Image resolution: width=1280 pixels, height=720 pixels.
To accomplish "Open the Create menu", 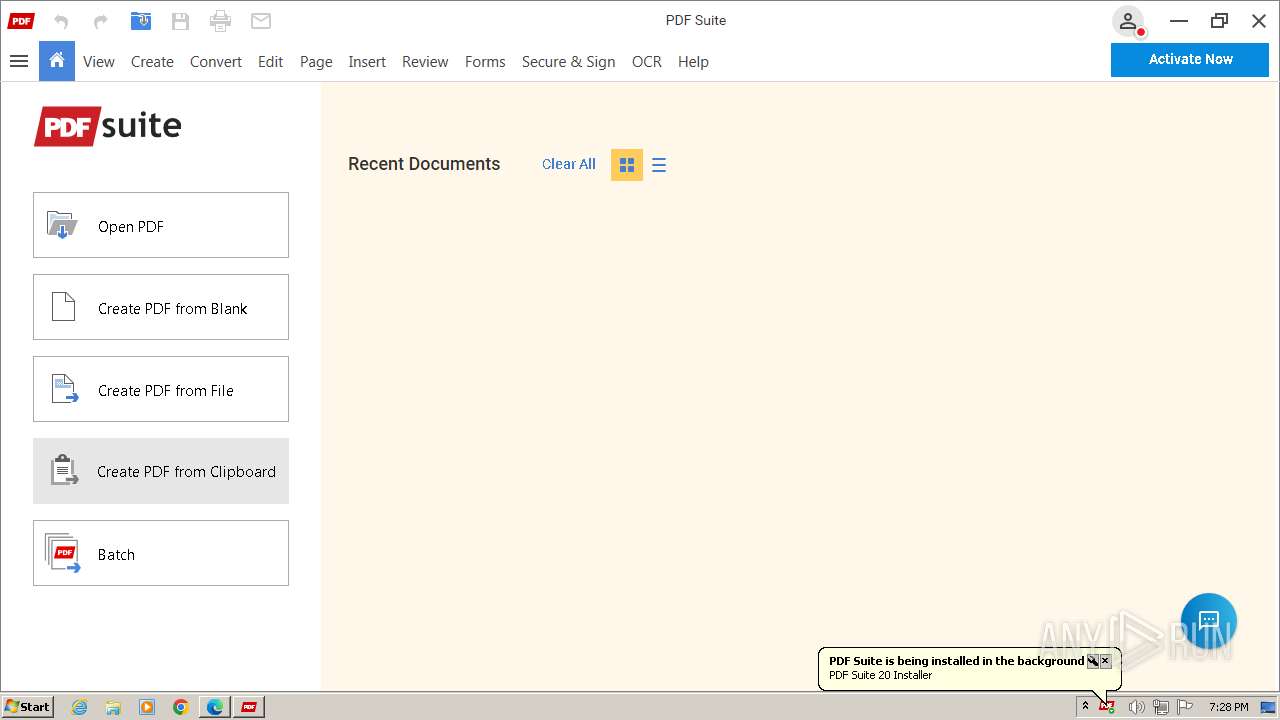I will pyautogui.click(x=152, y=62).
